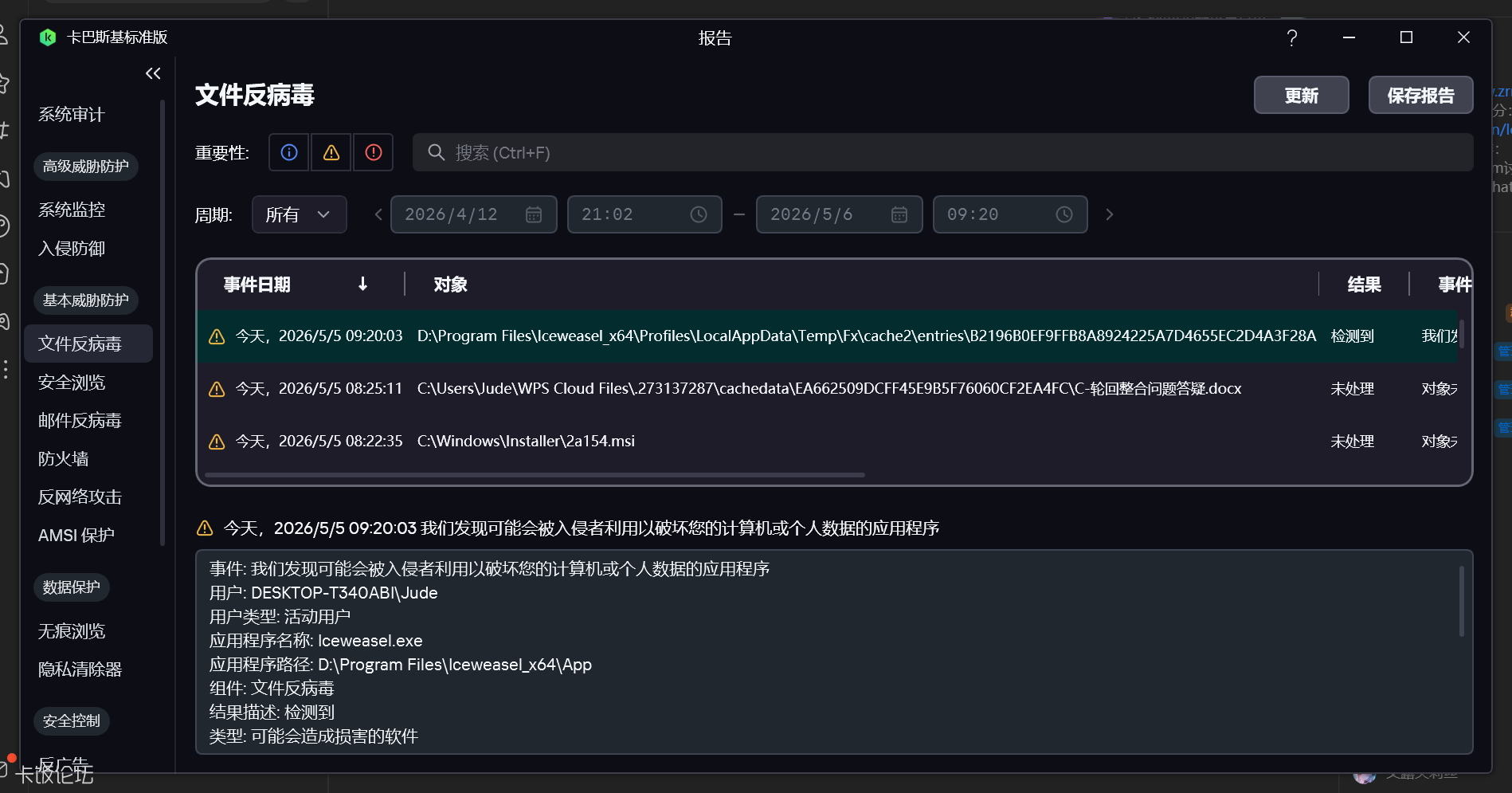Click the 更新 button
1512x793 pixels.
click(1301, 96)
